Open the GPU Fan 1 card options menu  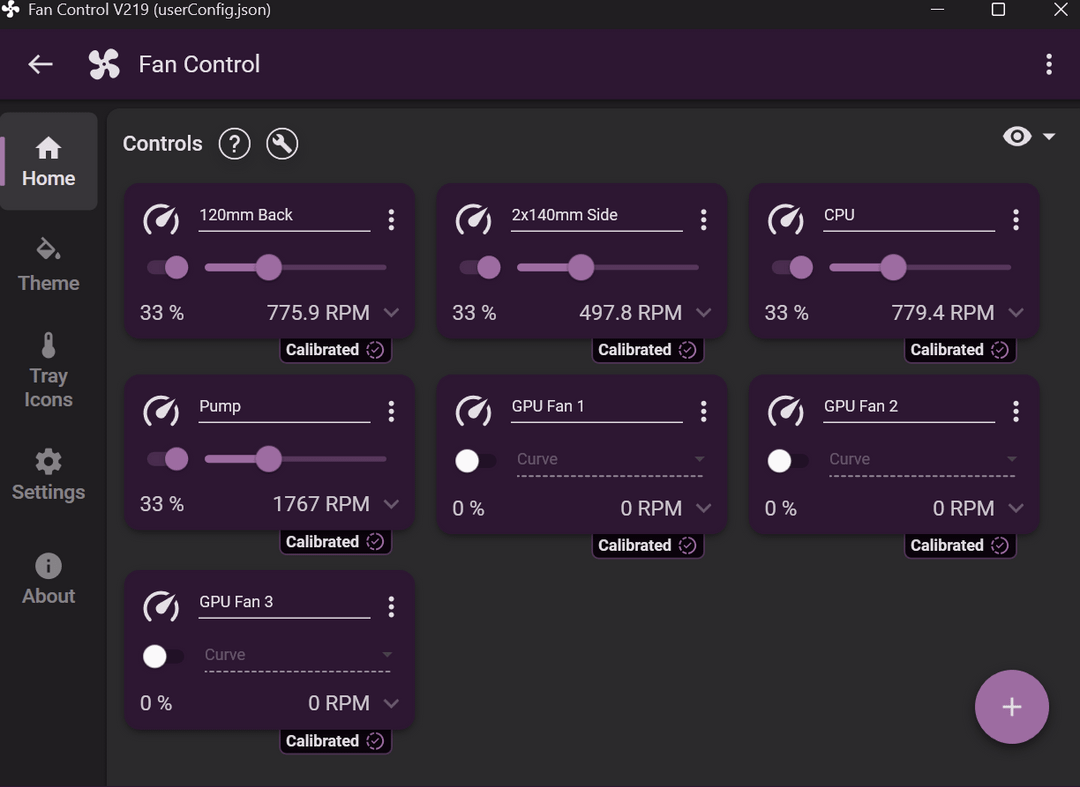tap(703, 411)
